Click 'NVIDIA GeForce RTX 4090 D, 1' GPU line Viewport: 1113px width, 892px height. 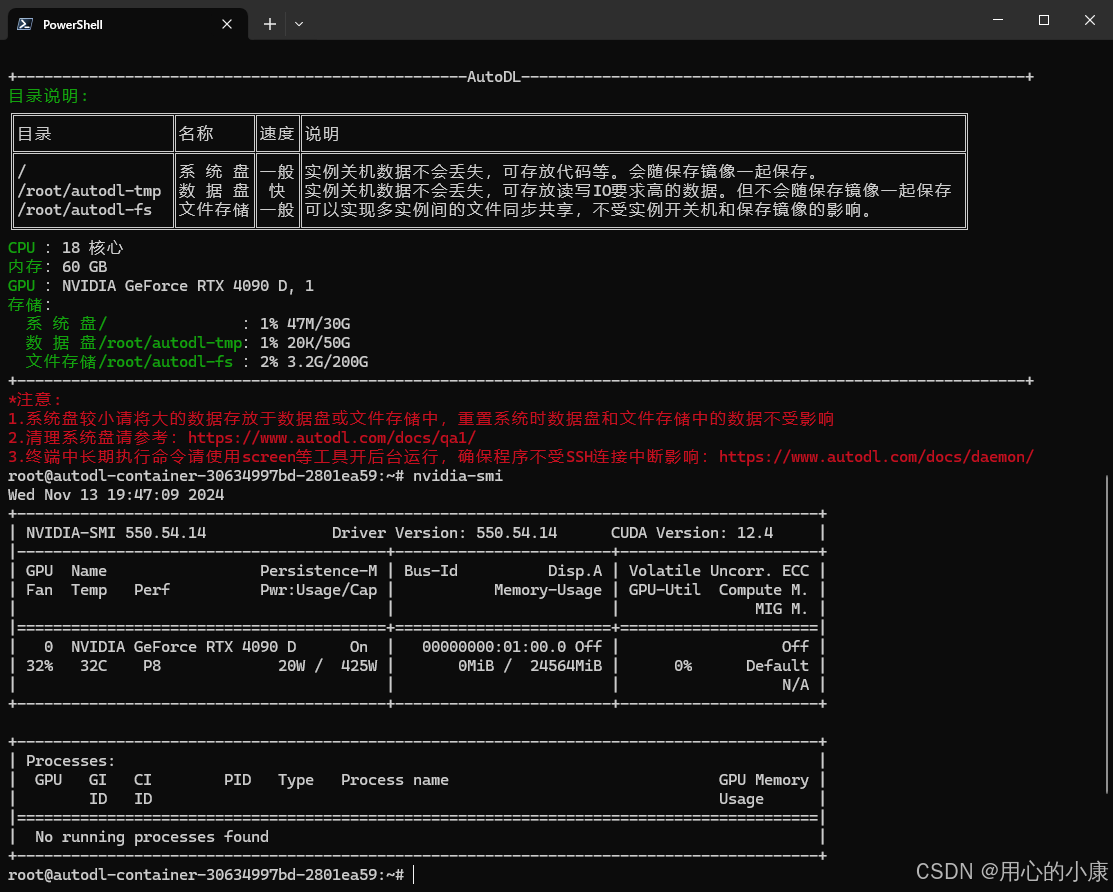187,286
